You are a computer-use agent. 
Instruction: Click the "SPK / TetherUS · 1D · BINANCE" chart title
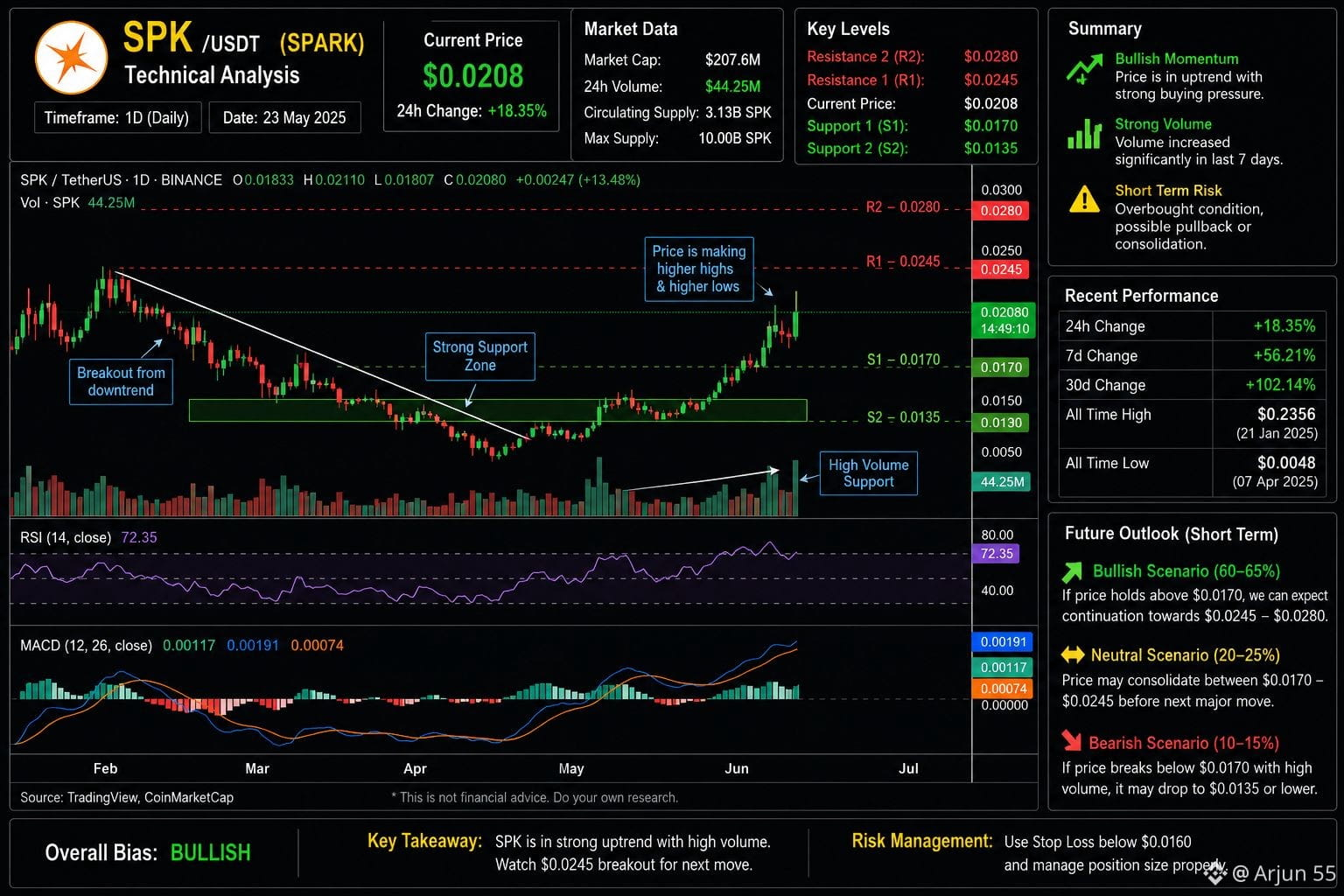[x=121, y=180]
